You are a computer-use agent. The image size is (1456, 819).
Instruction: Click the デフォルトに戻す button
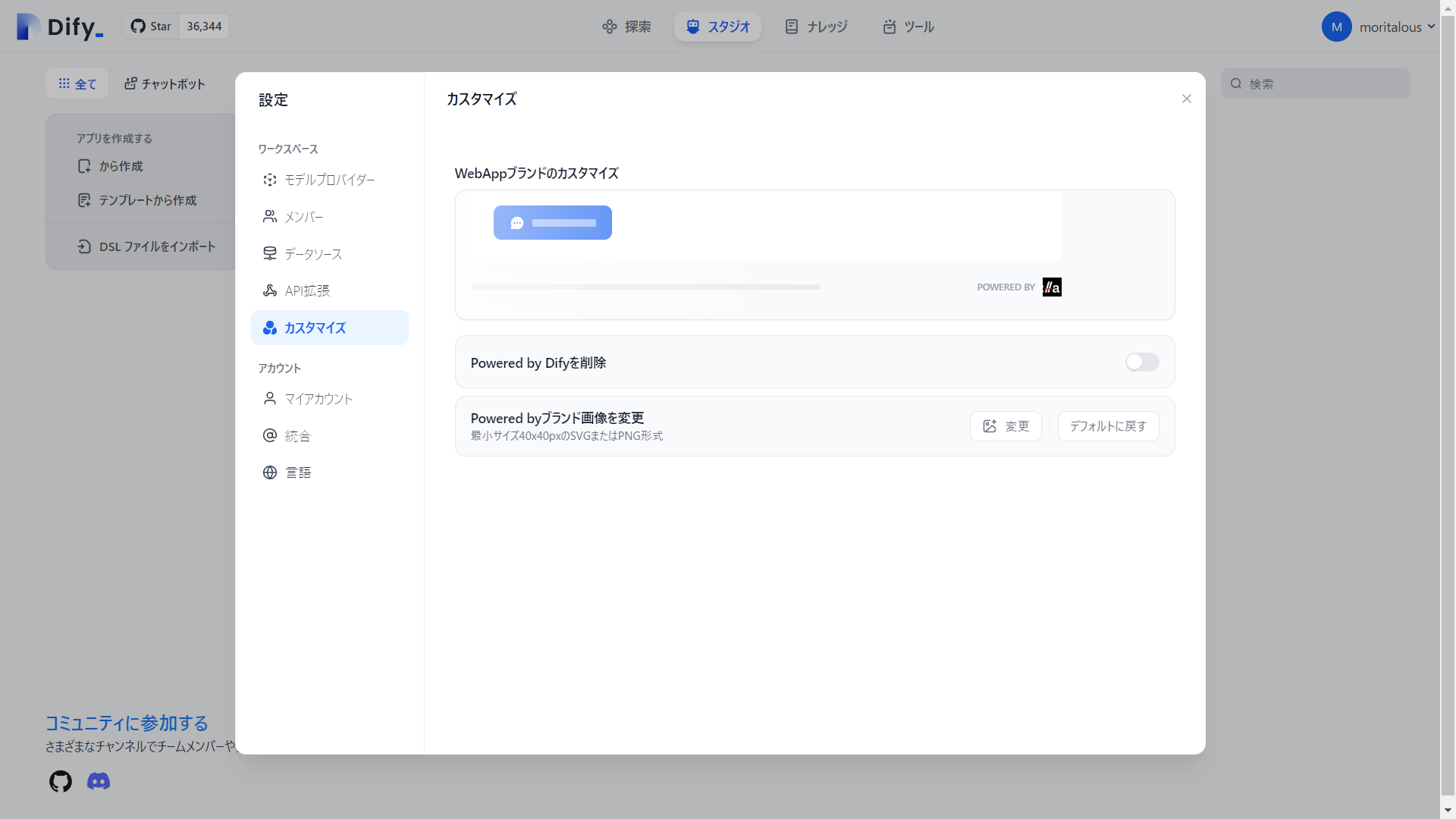coord(1108,426)
